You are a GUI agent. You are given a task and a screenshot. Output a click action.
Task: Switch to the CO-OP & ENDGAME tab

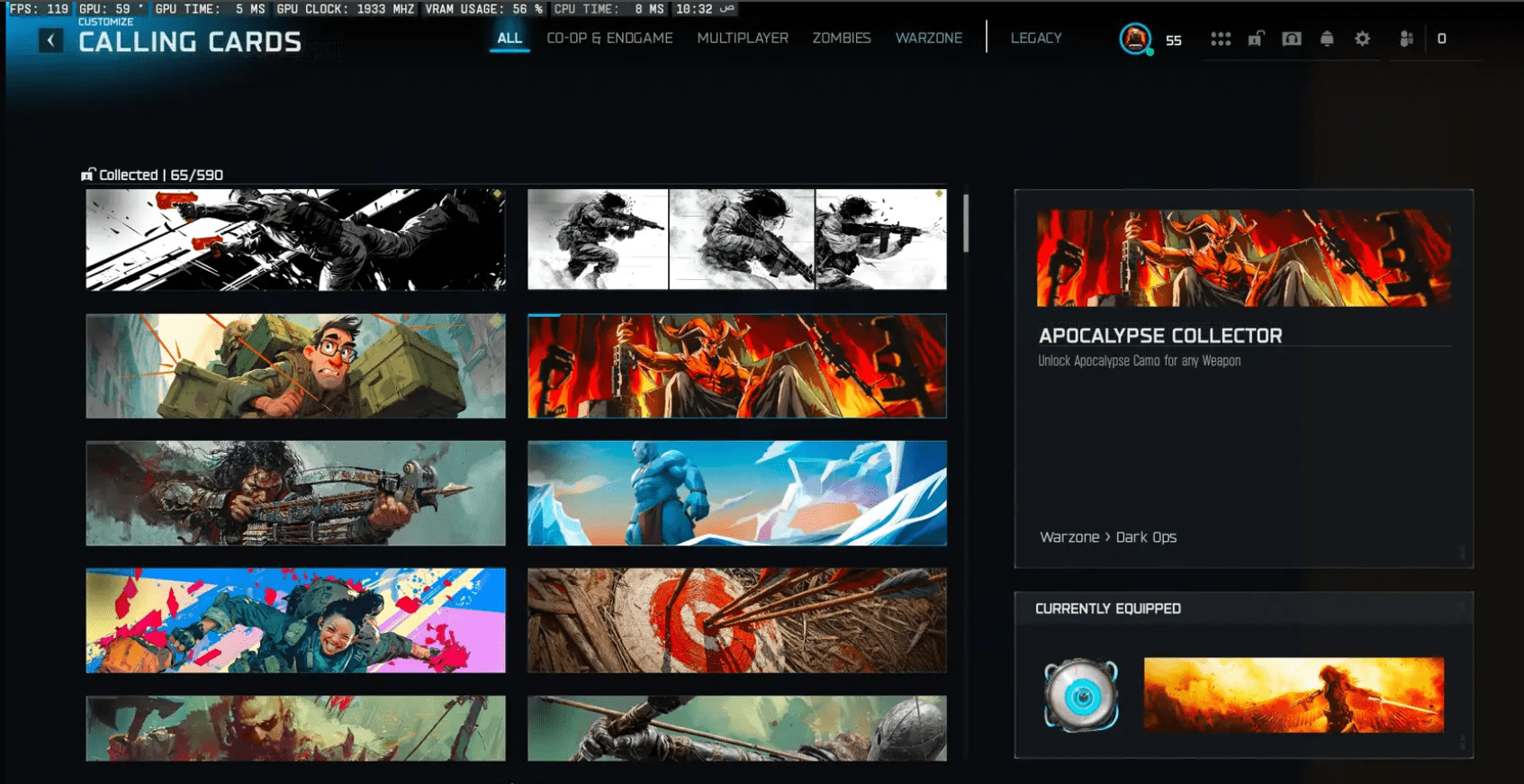(x=609, y=38)
